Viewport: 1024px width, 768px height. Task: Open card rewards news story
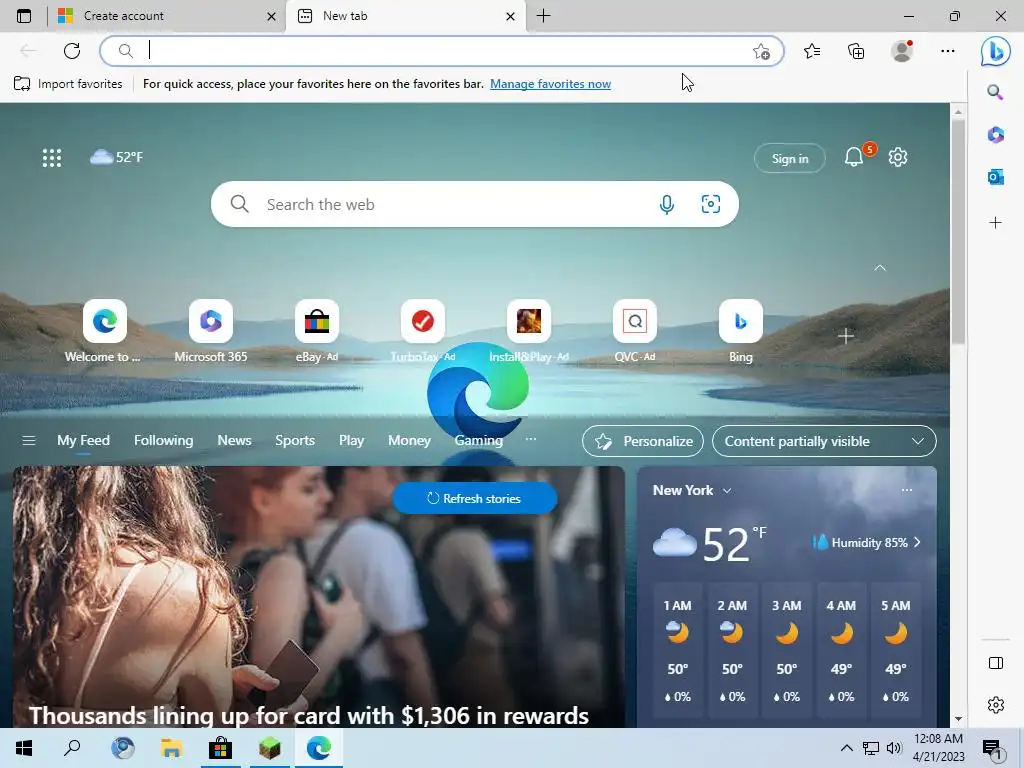[x=309, y=716]
